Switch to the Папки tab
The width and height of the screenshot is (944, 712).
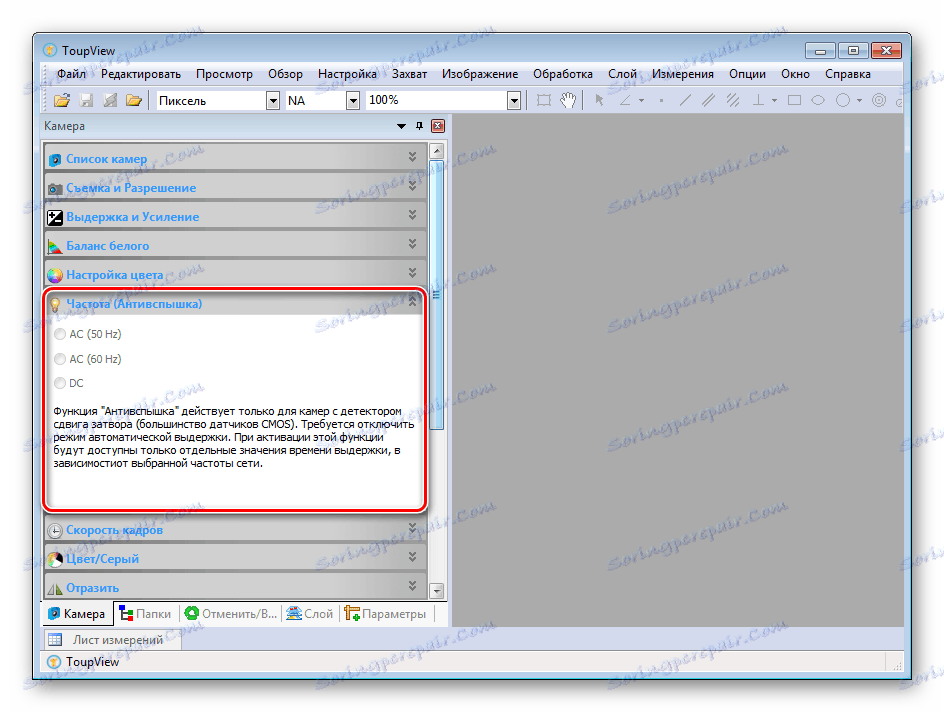click(x=145, y=614)
